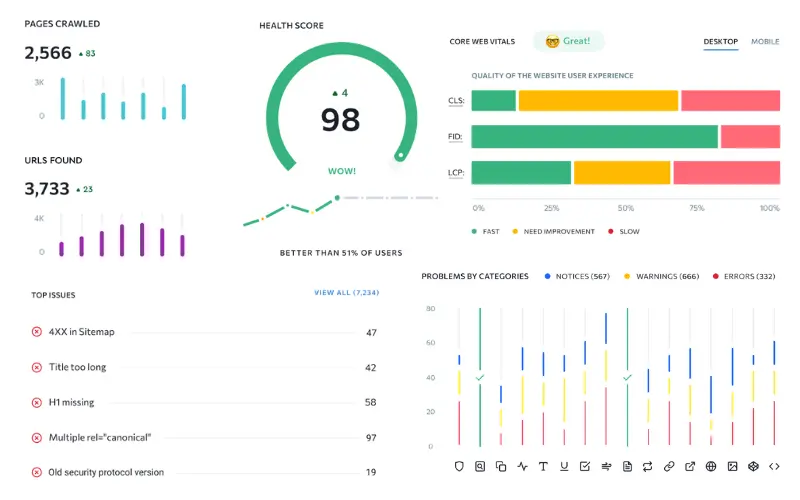
Task: Click the green checkmark on second category bar
Action: click(x=480, y=378)
